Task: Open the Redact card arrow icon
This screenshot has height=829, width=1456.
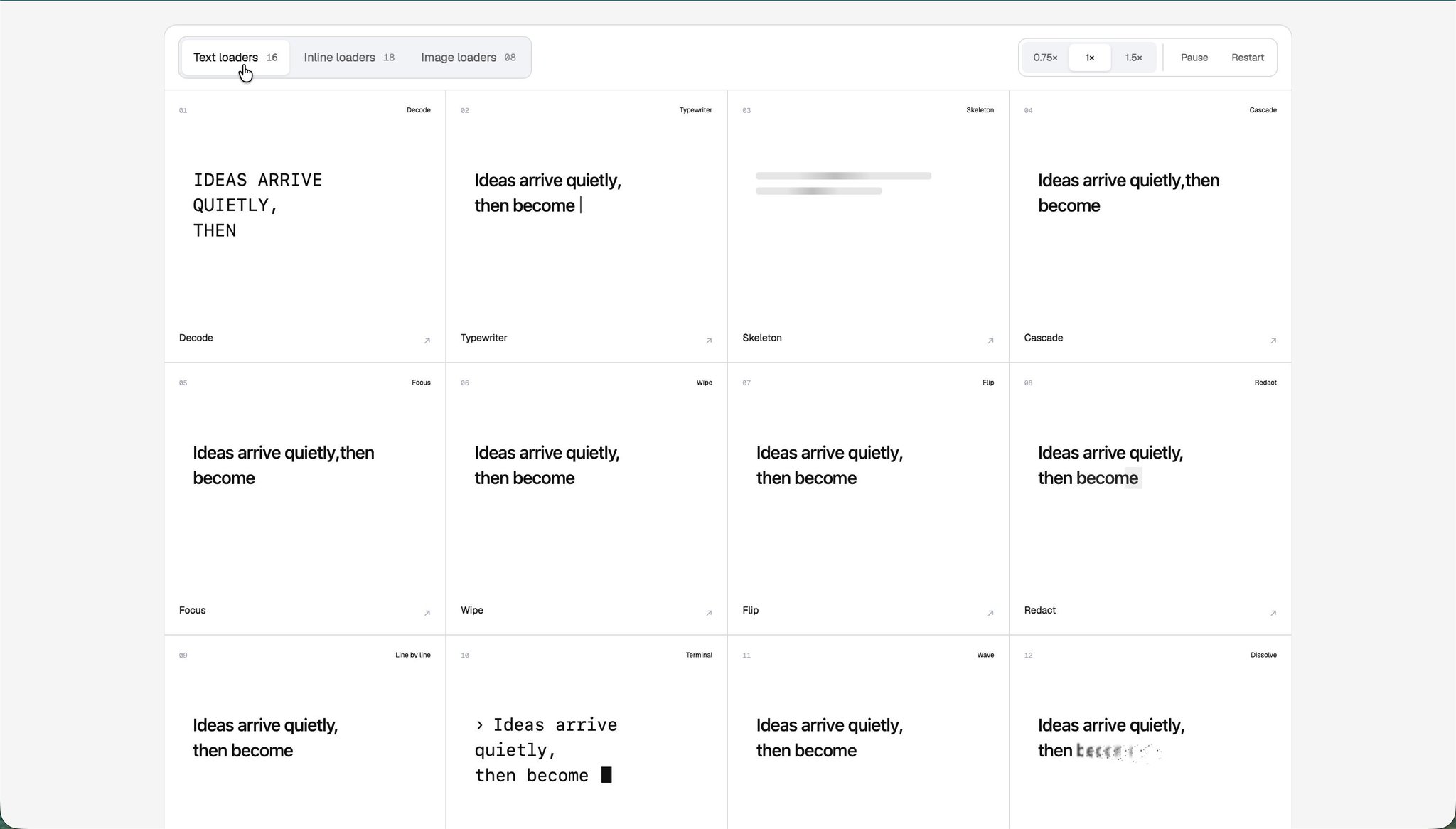Action: click(1273, 613)
